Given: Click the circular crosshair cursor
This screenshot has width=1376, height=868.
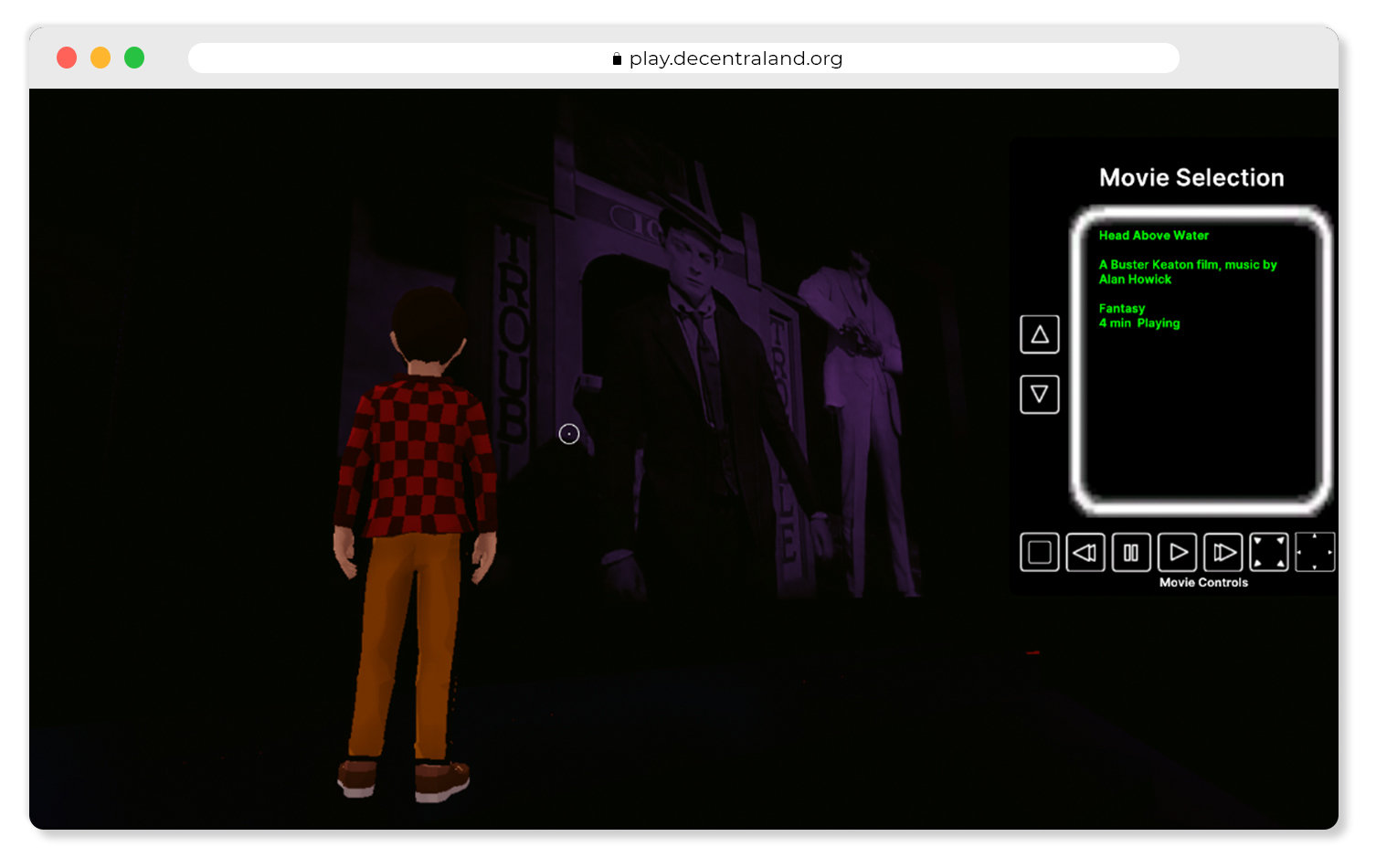Looking at the screenshot, I should coord(569,434).
